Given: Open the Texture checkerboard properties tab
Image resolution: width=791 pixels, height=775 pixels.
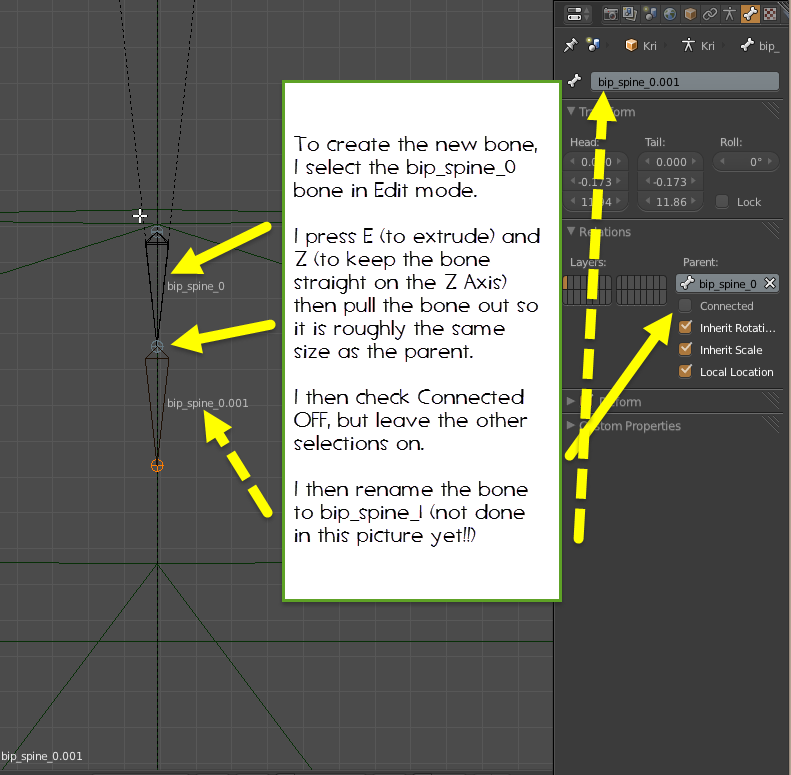Looking at the screenshot, I should (770, 14).
